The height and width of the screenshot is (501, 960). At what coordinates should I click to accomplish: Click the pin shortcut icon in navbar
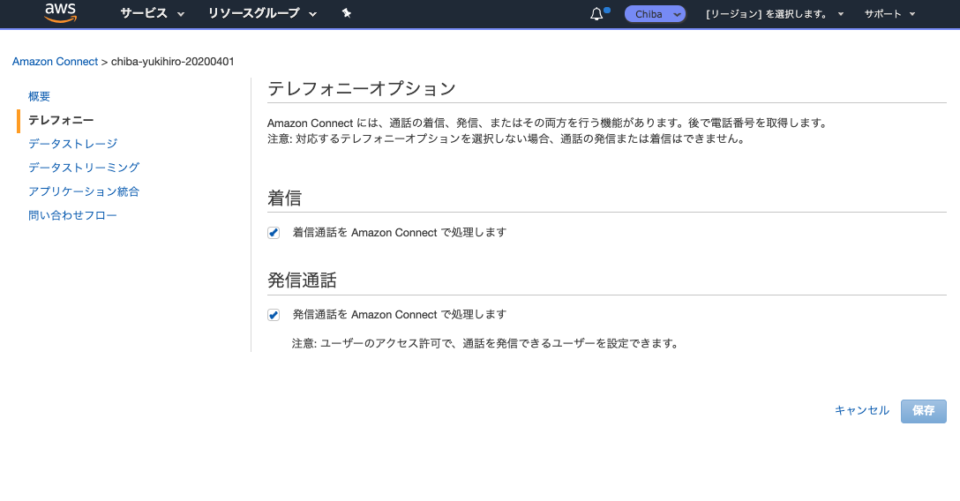click(347, 13)
